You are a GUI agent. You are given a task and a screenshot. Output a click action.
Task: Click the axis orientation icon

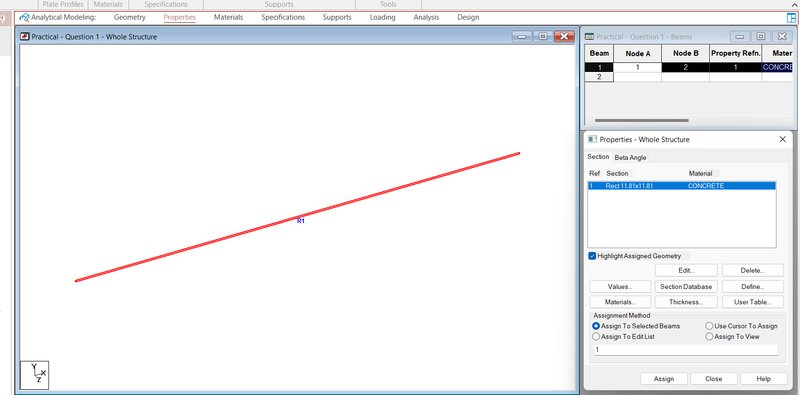(x=34, y=375)
